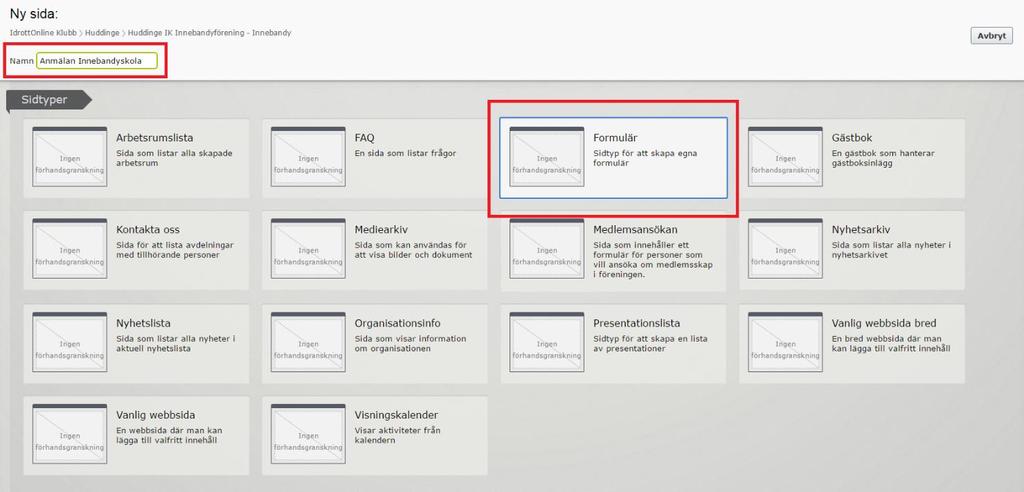Screen dimensions: 1024x492
Task: Click the Kontakta oss title
Action: tap(148, 230)
